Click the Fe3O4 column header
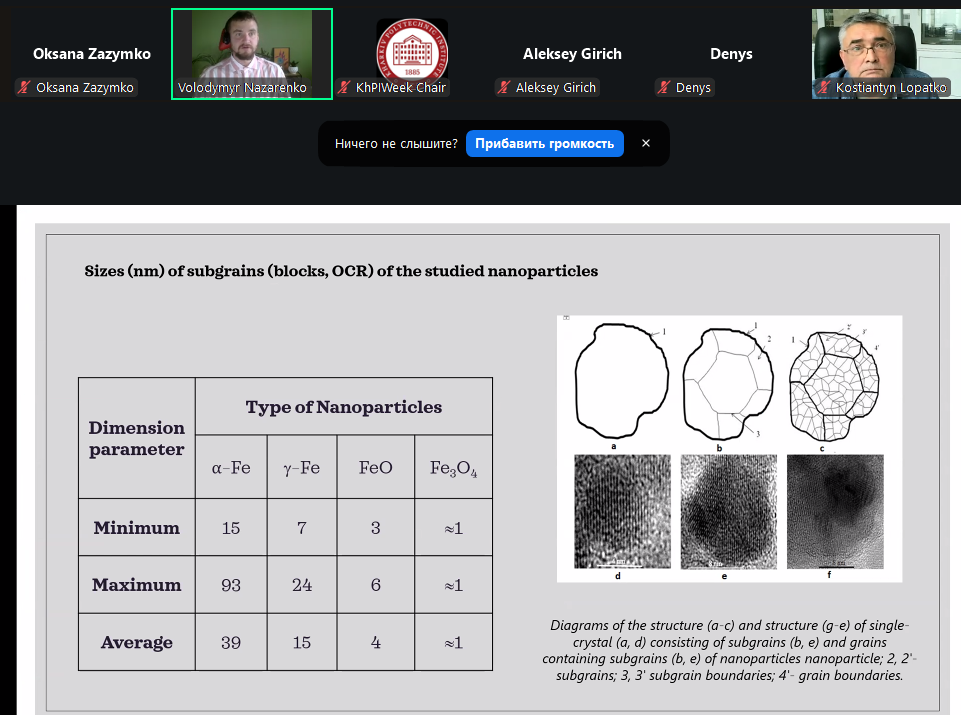This screenshot has height=715, width=961. click(x=454, y=468)
